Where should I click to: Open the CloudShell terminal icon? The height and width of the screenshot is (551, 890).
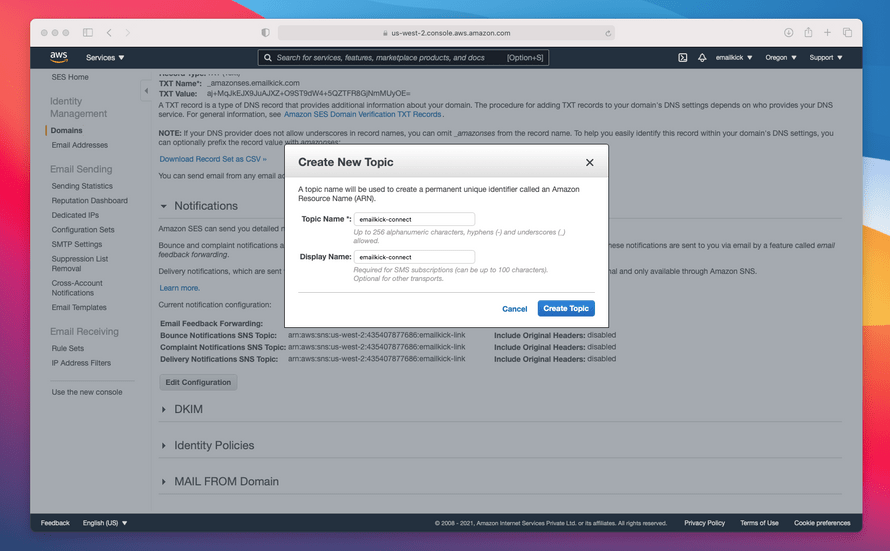[x=683, y=57]
